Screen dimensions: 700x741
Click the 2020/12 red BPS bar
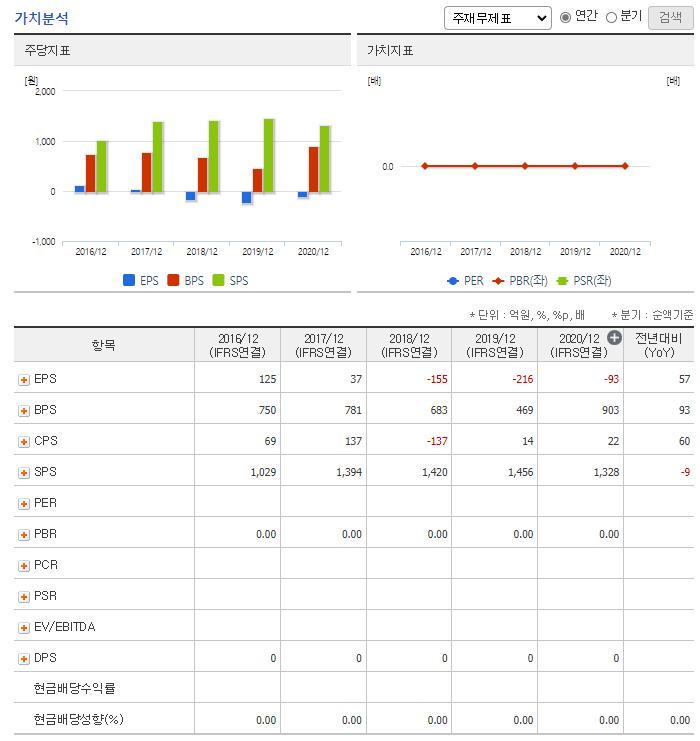point(313,170)
